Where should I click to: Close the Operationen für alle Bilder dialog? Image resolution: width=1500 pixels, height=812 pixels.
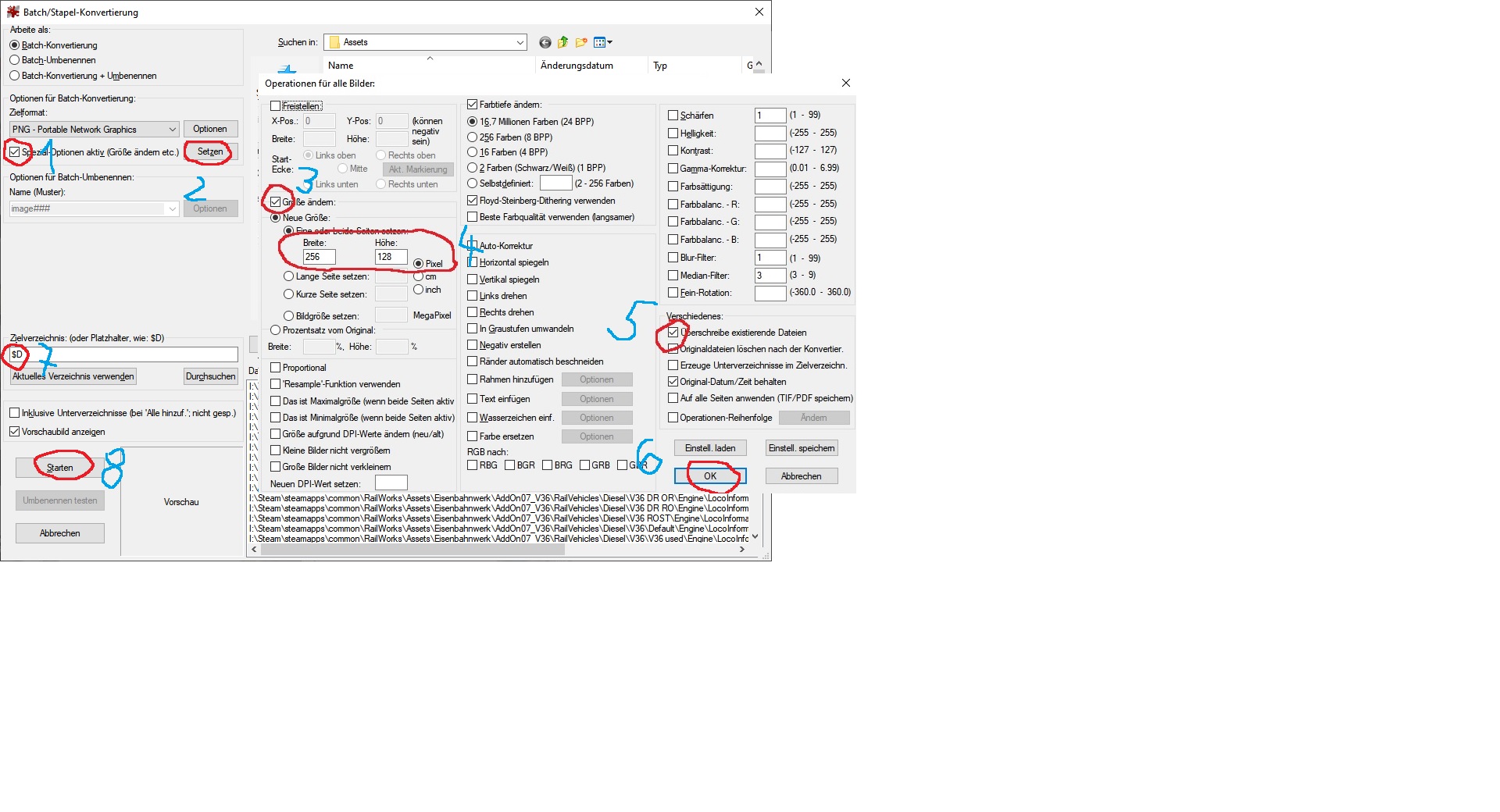point(845,83)
